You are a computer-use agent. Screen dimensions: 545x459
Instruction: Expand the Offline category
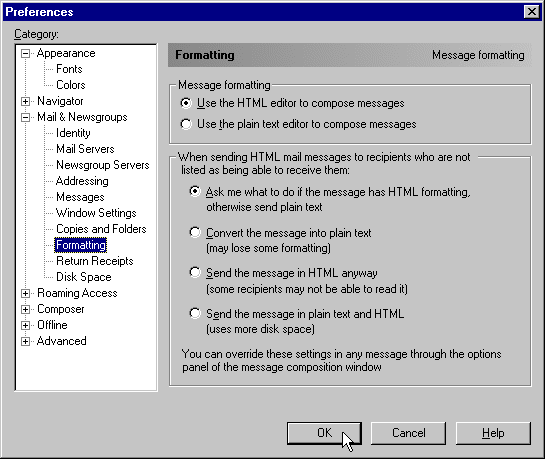[x=25, y=326]
